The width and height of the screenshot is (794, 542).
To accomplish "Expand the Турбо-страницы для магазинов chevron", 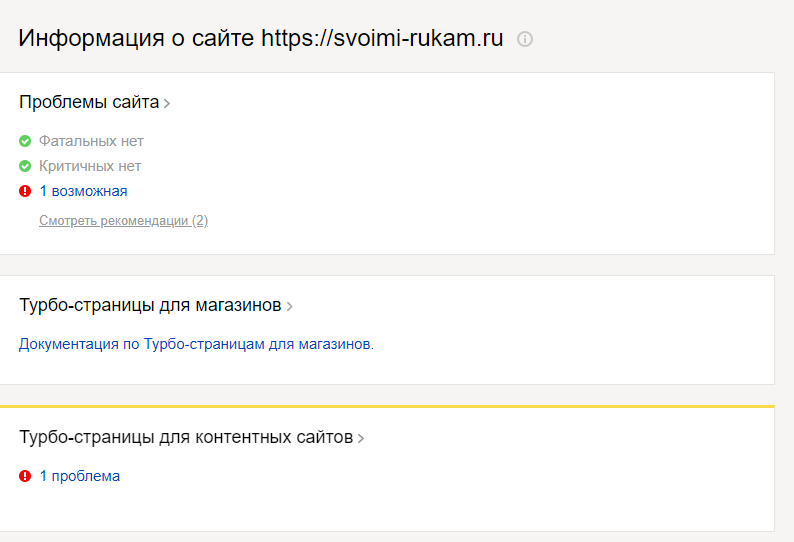I will (289, 306).
